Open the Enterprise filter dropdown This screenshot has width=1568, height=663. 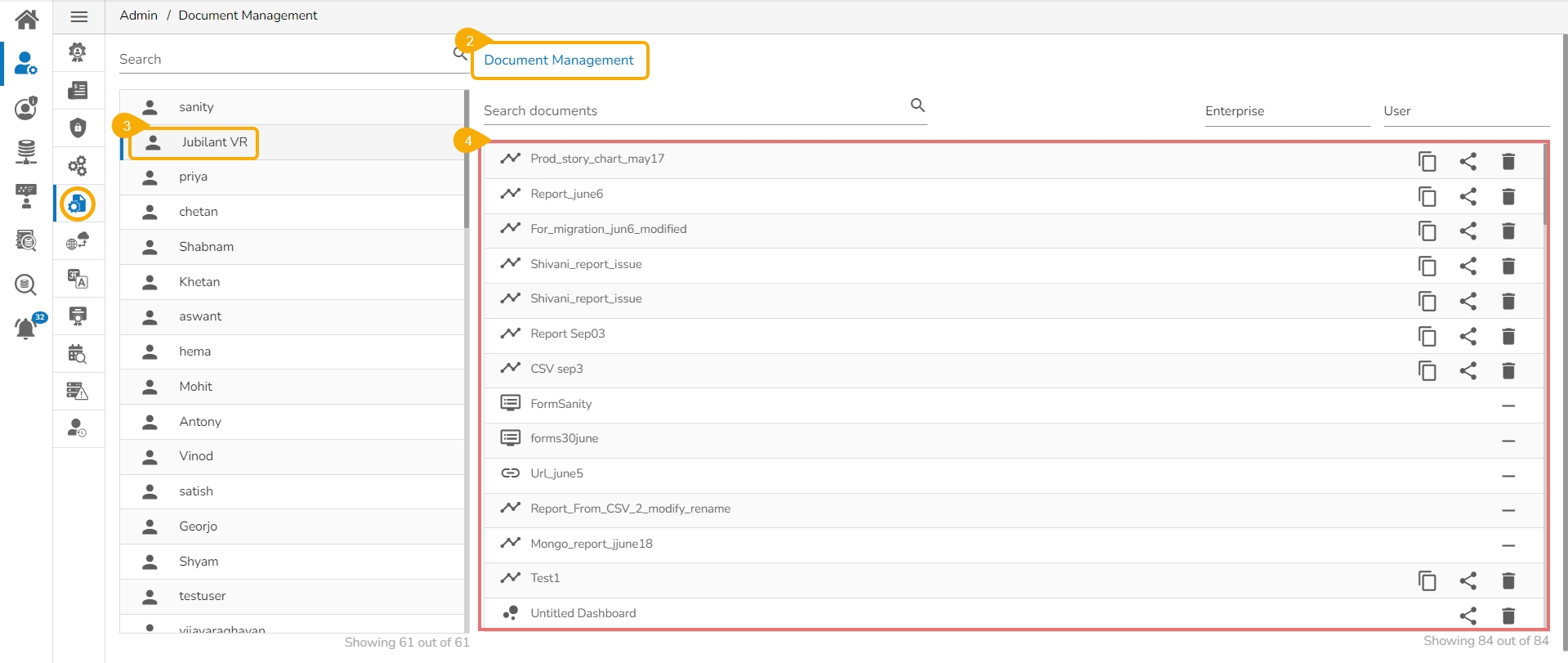[1287, 111]
